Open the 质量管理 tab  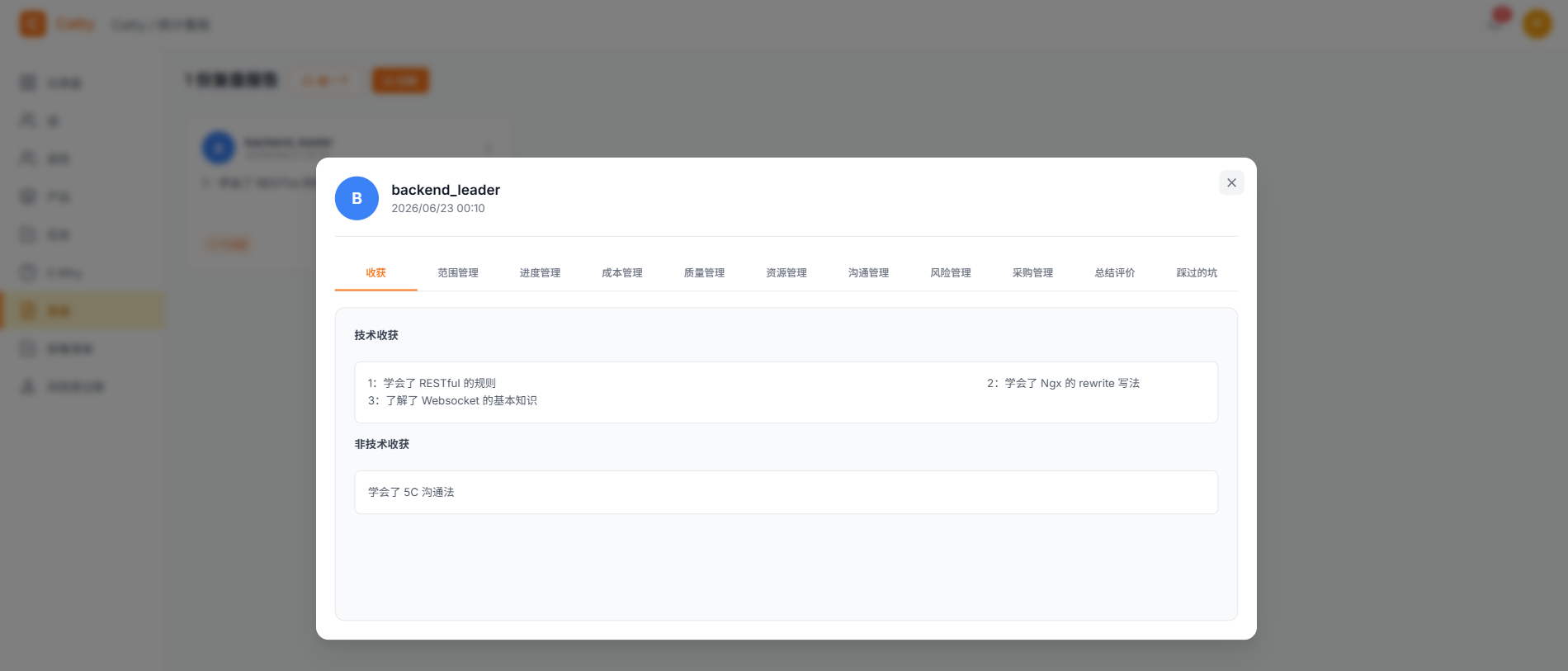[704, 272]
